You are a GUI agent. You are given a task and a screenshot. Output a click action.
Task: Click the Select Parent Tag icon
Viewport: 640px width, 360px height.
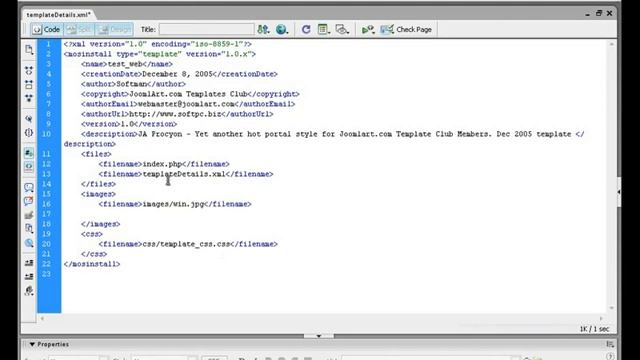(29, 119)
